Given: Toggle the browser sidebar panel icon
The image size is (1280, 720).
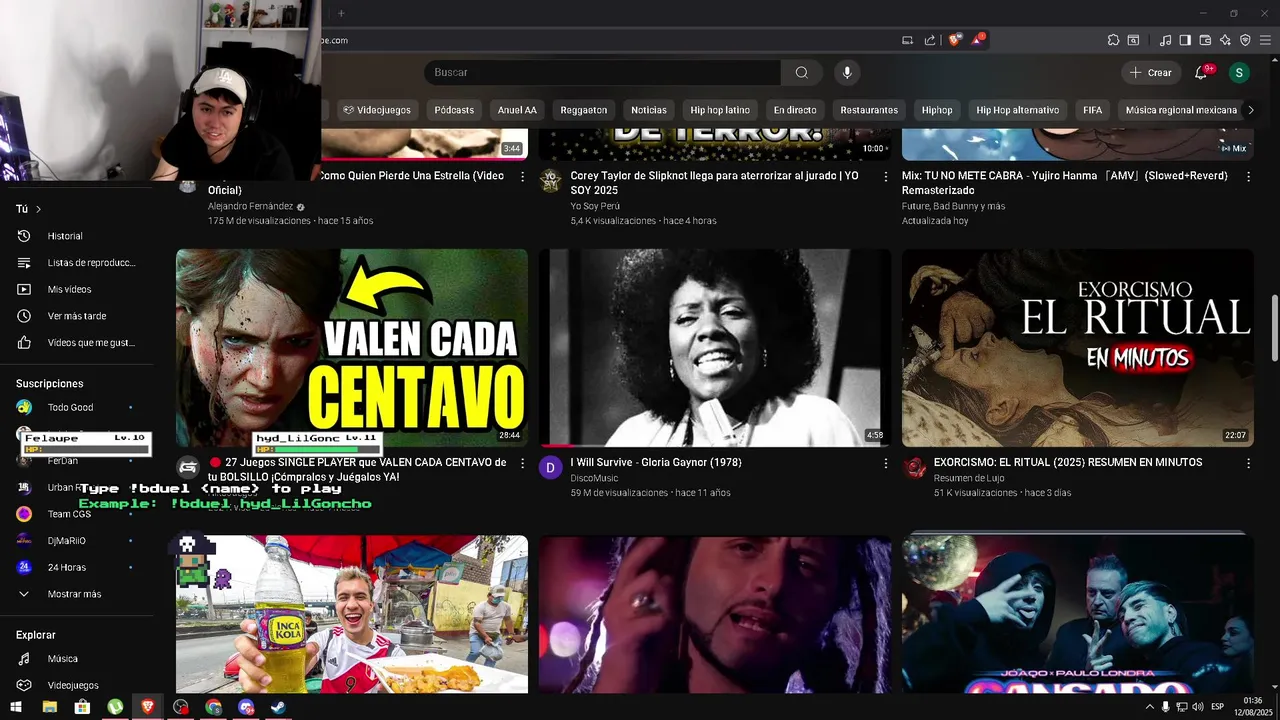Looking at the screenshot, I should [x=1185, y=40].
